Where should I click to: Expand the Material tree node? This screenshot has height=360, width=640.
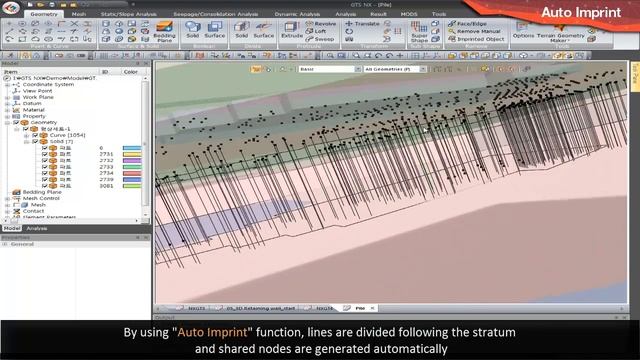pyautogui.click(x=7, y=110)
